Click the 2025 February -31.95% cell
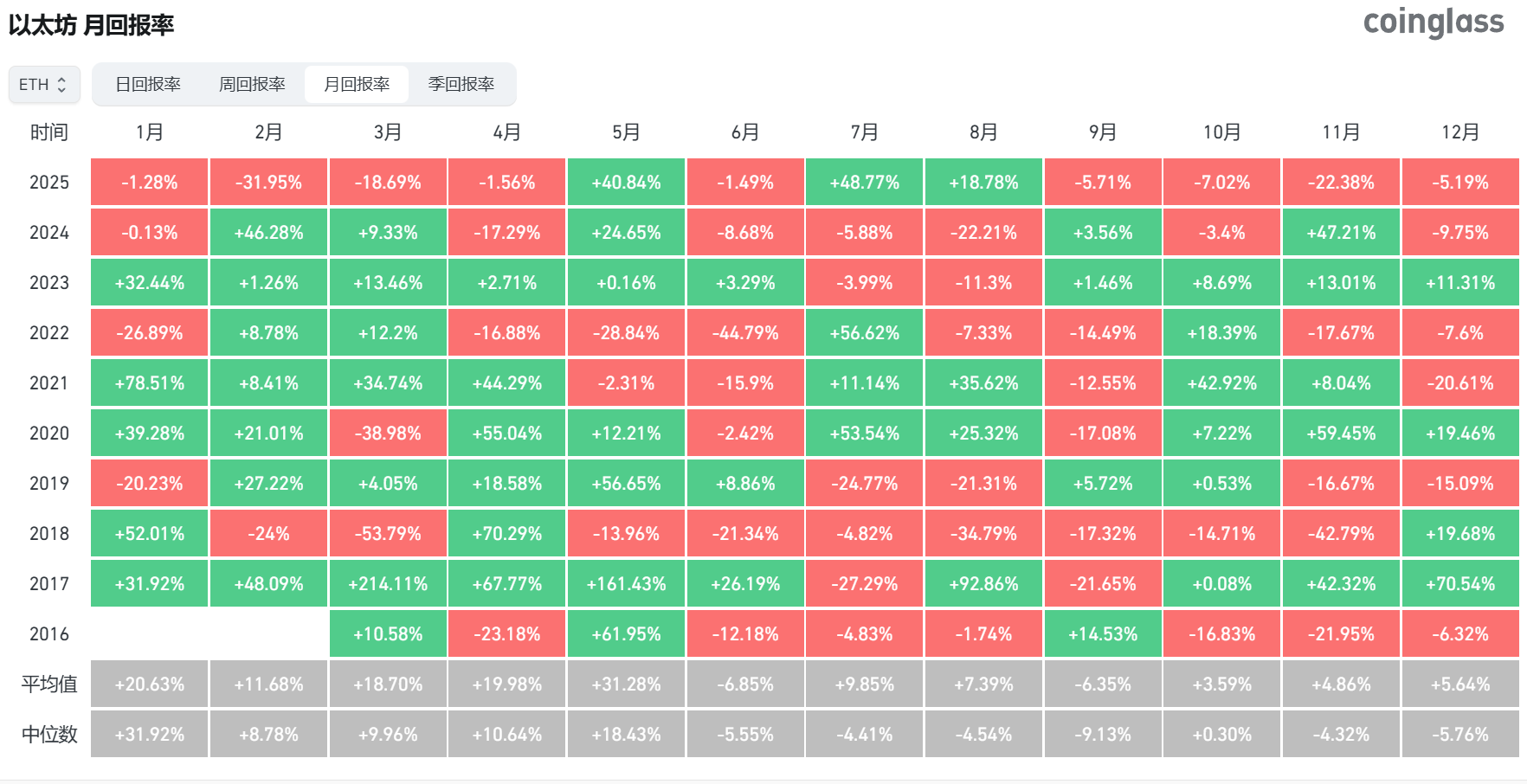 [268, 183]
